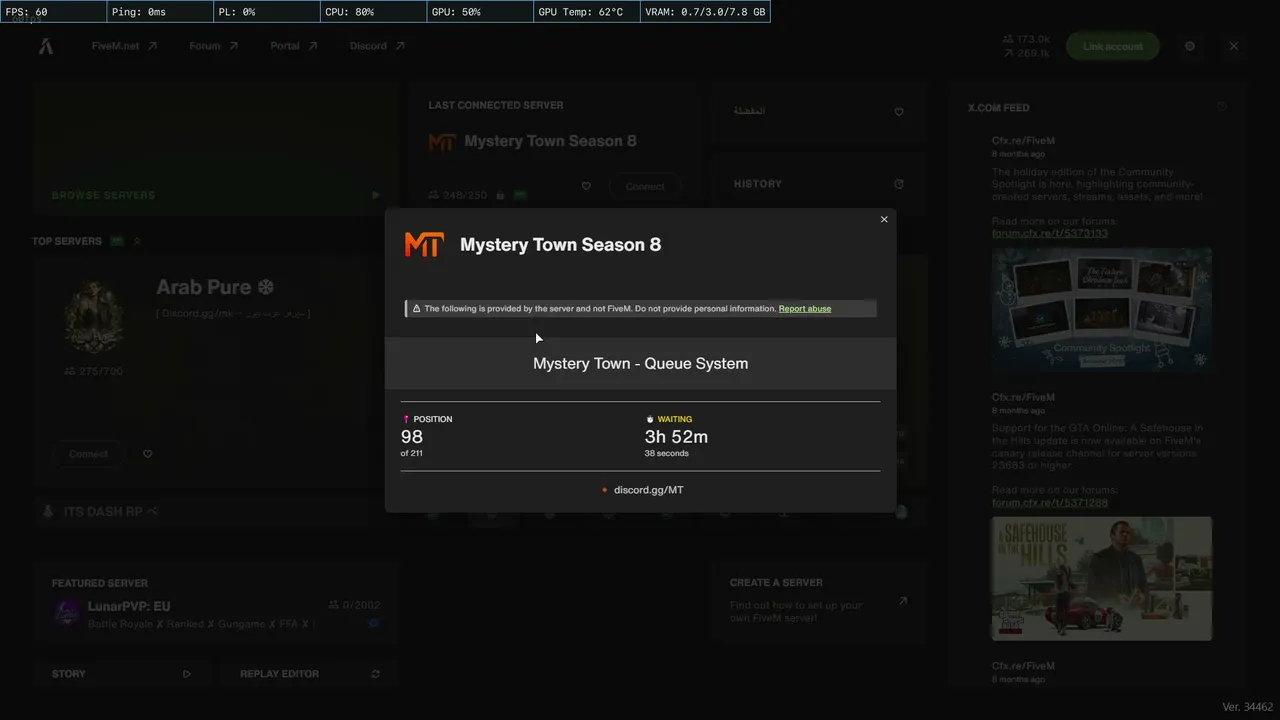This screenshot has height=720, width=1280.
Task: Click the REPLAY EDITOR refresh icon
Action: click(376, 674)
